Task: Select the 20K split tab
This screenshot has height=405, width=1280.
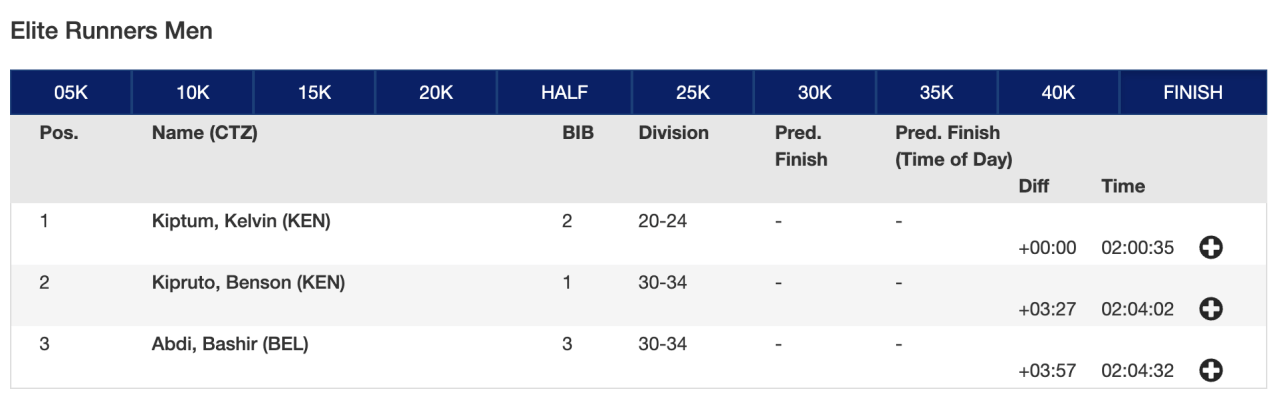Action: (436, 93)
